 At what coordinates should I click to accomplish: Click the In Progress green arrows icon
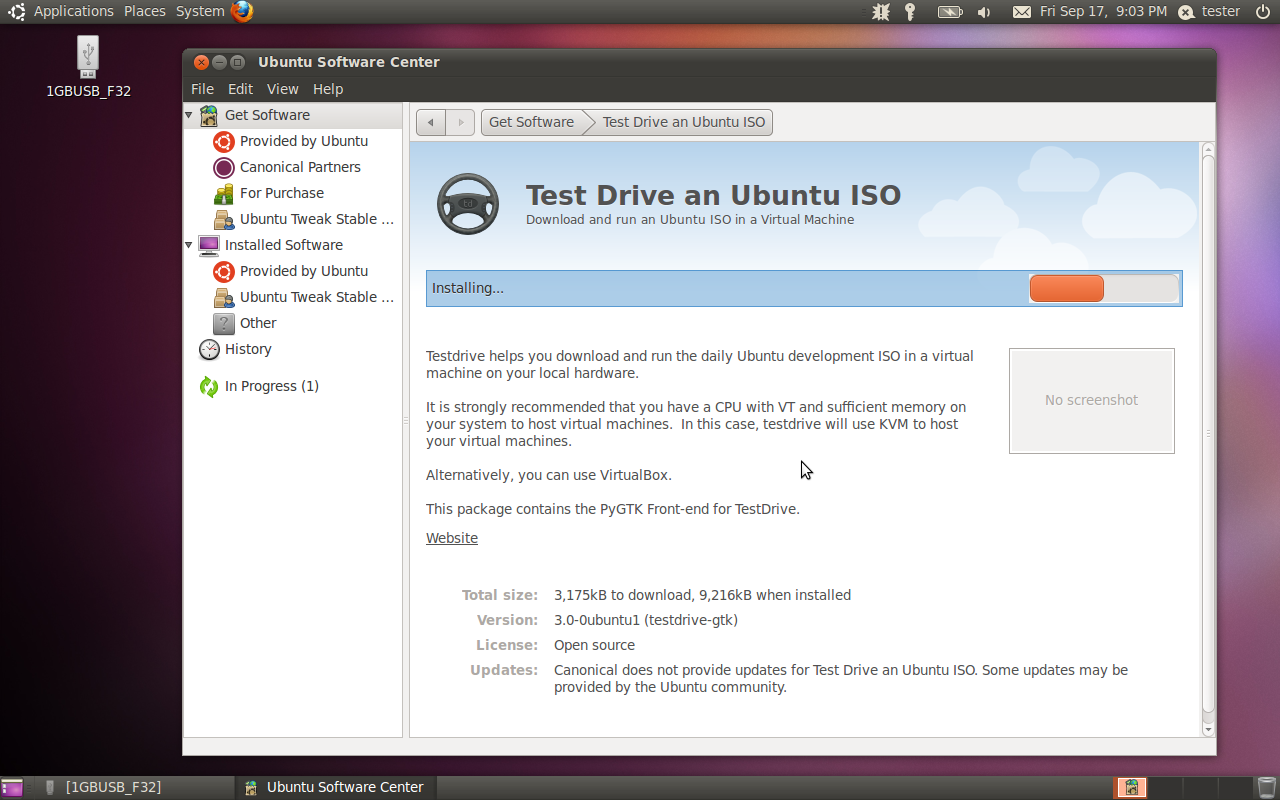click(x=209, y=386)
